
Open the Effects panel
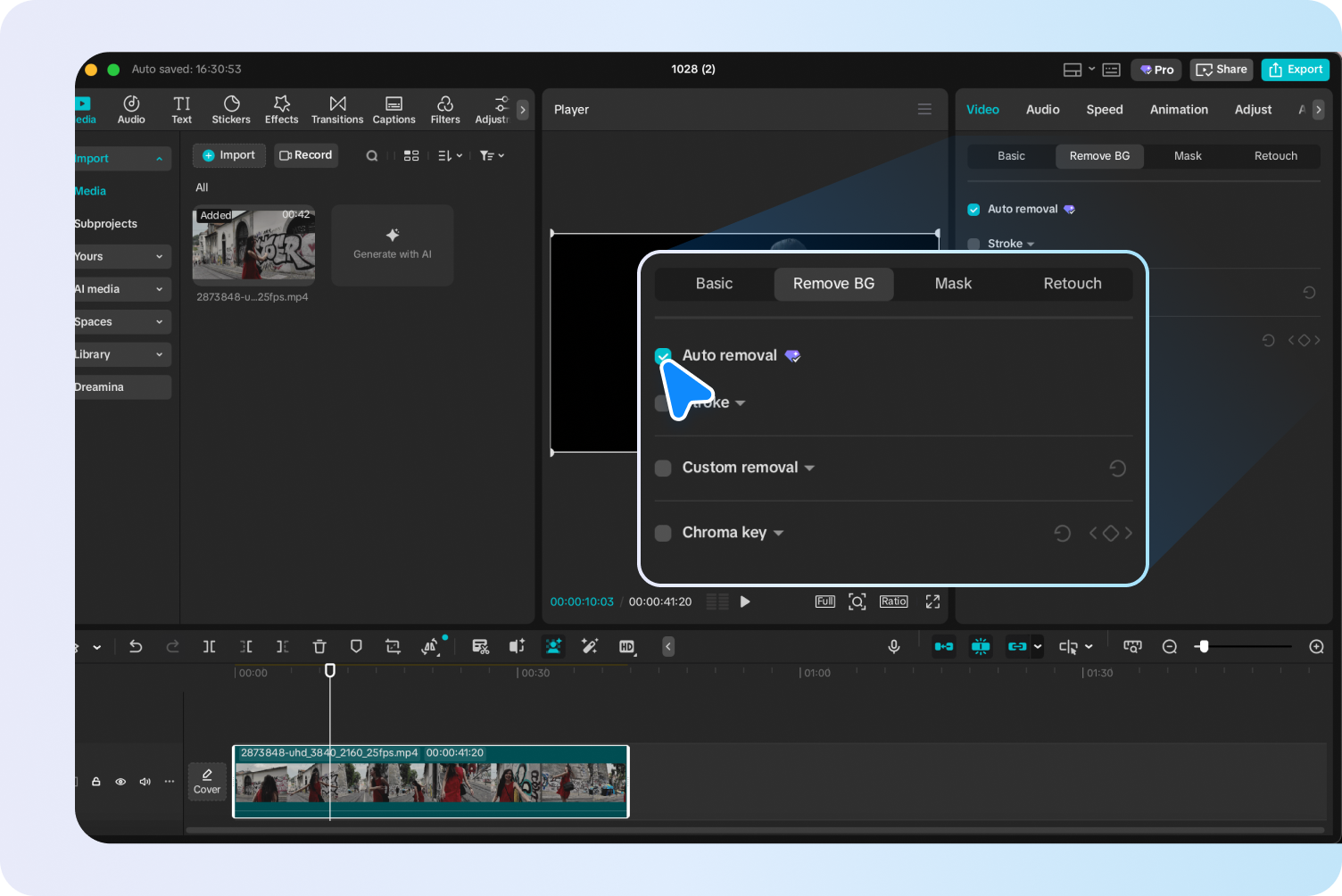pyautogui.click(x=281, y=109)
